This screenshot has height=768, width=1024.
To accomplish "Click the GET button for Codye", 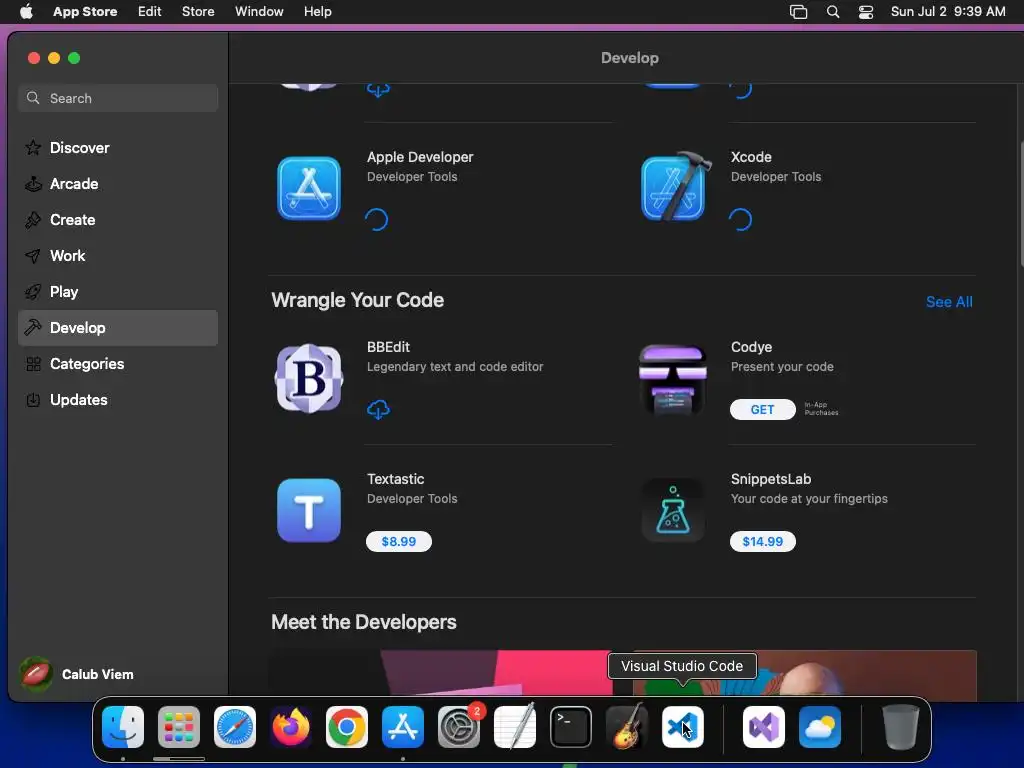I will point(763,409).
